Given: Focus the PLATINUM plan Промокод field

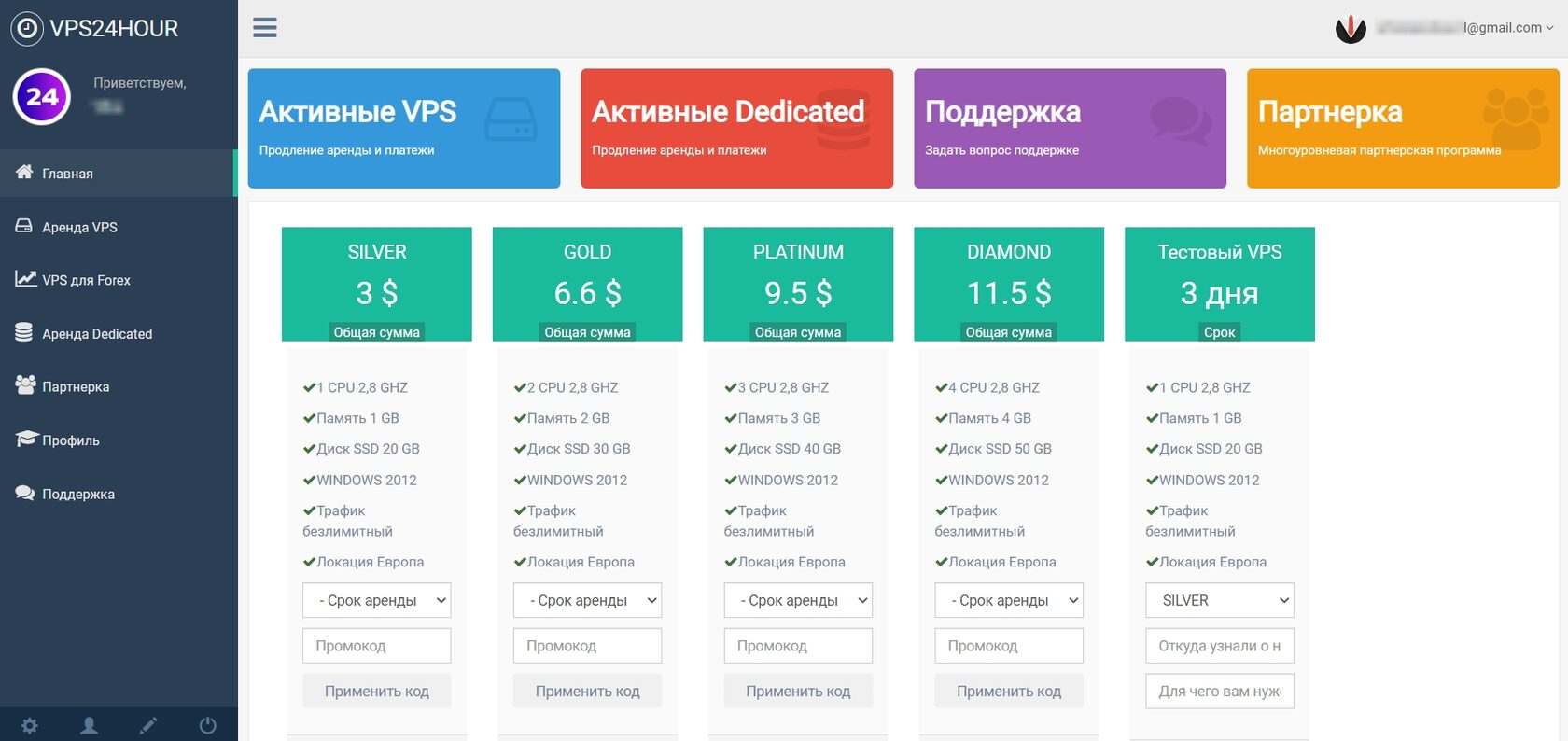Looking at the screenshot, I should click(799, 646).
